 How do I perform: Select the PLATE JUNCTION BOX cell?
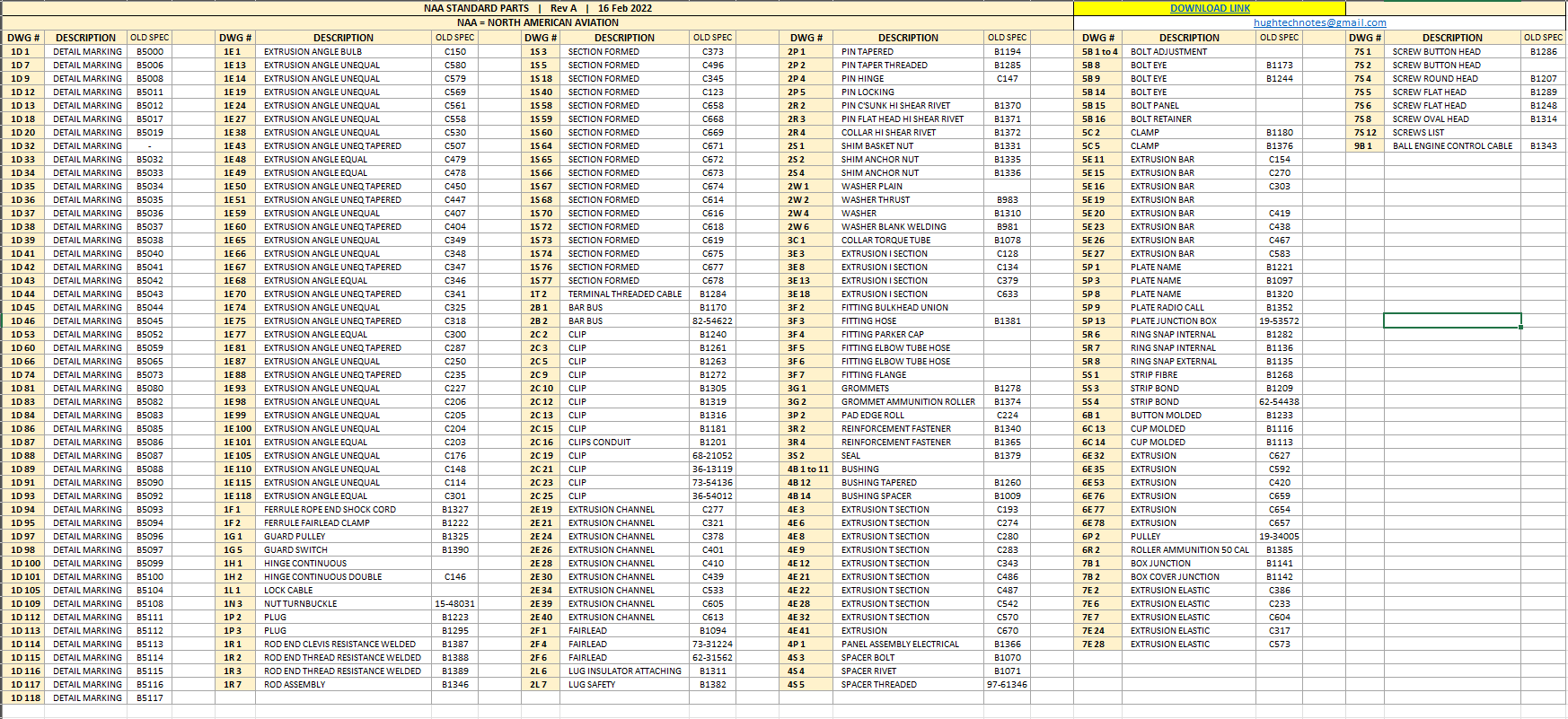point(1173,320)
